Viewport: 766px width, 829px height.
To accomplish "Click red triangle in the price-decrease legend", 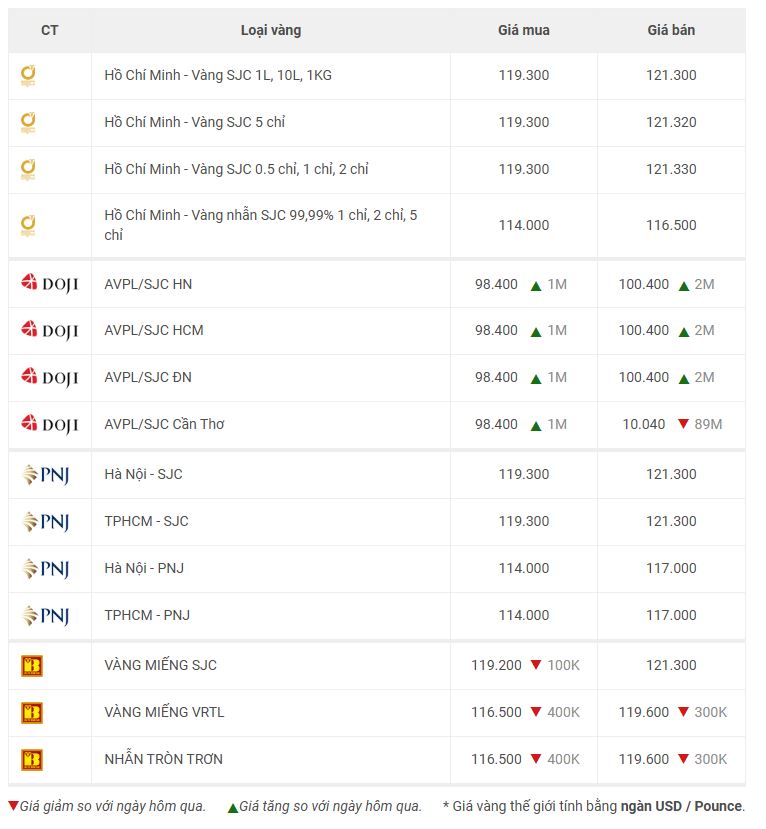I will pos(13,806).
